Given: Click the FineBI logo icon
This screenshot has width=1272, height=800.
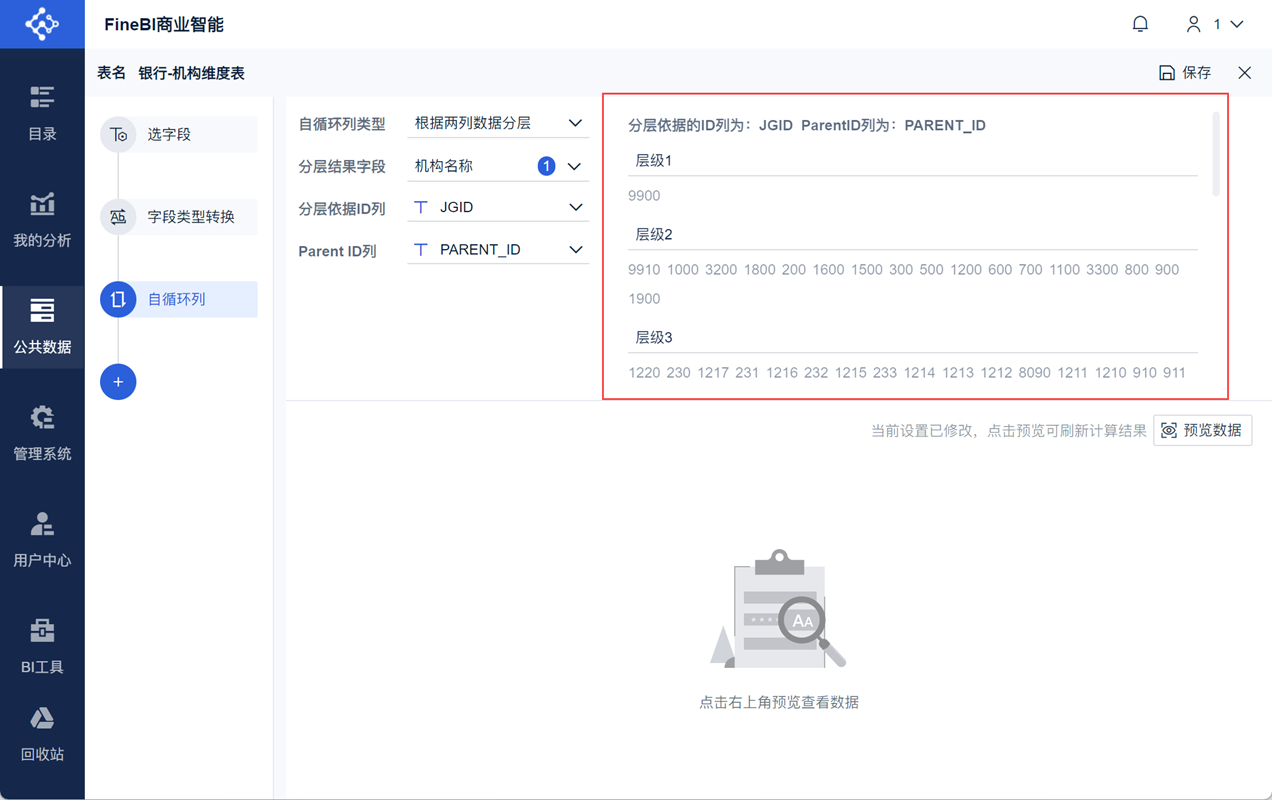Looking at the screenshot, I should point(42,24).
